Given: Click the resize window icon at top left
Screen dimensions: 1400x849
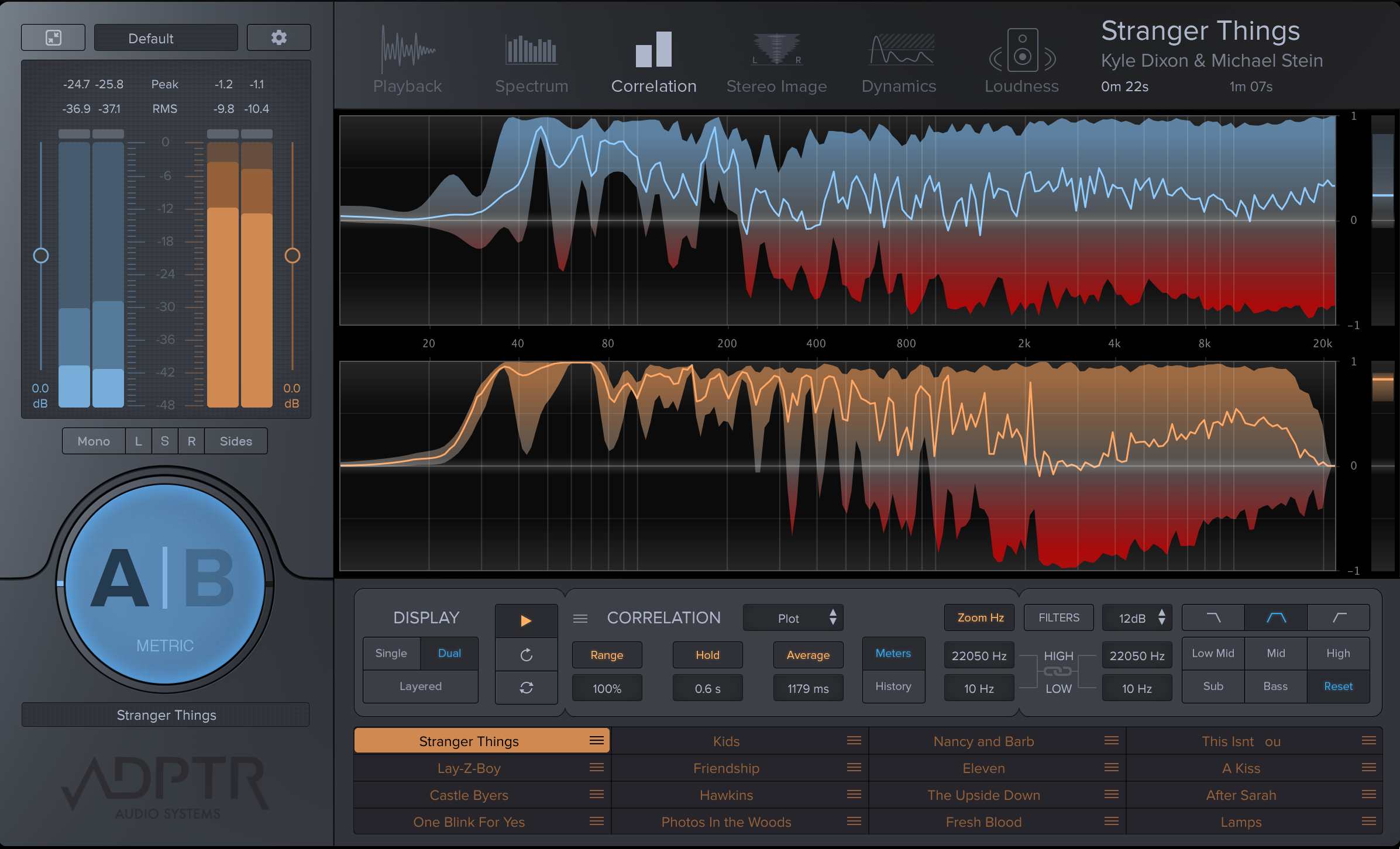Looking at the screenshot, I should [x=53, y=38].
